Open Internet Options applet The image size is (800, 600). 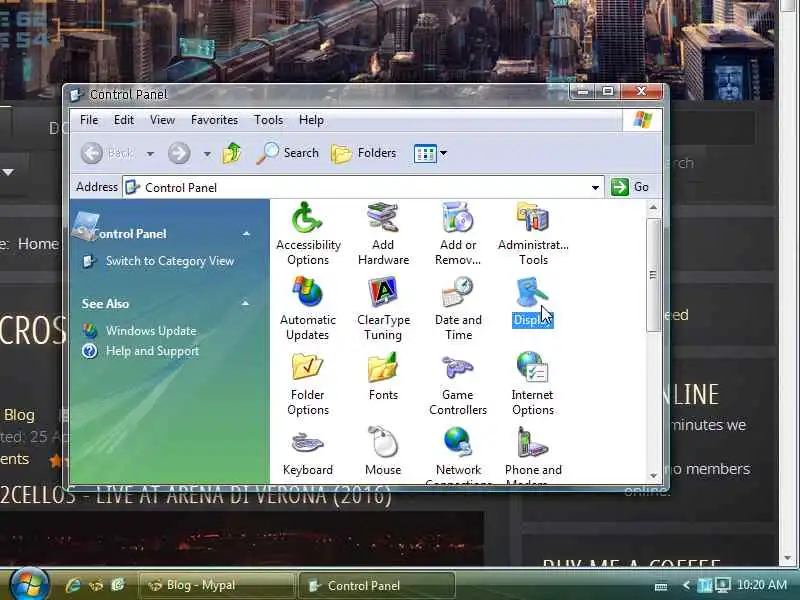click(533, 384)
